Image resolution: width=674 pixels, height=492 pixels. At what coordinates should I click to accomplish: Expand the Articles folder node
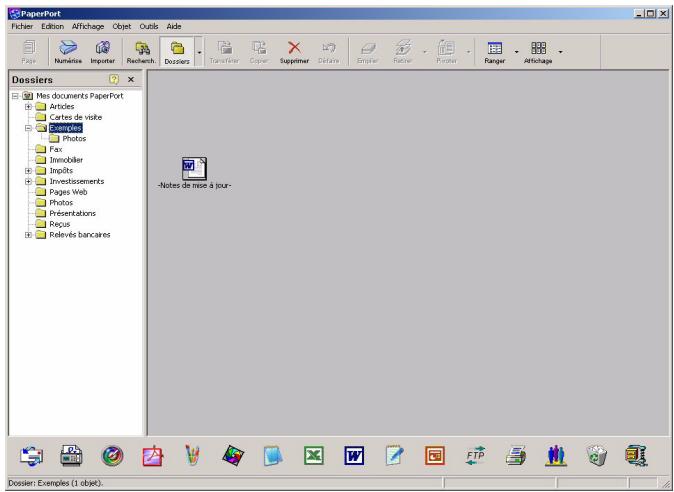pyautogui.click(x=28, y=107)
